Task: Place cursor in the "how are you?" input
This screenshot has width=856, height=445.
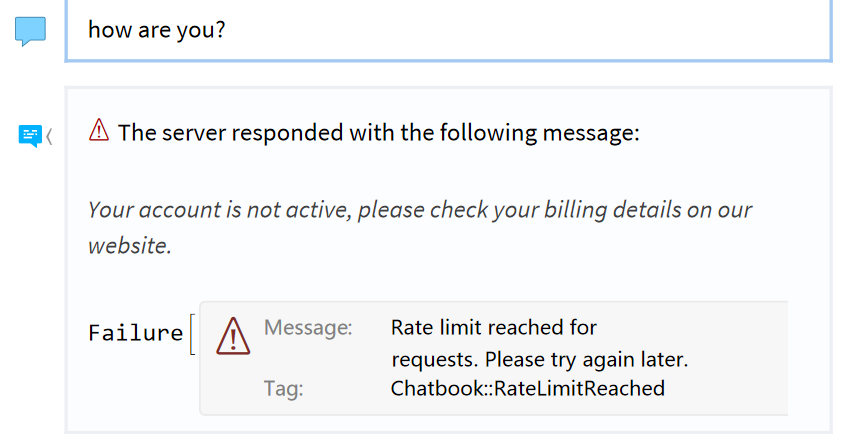Action: click(448, 30)
